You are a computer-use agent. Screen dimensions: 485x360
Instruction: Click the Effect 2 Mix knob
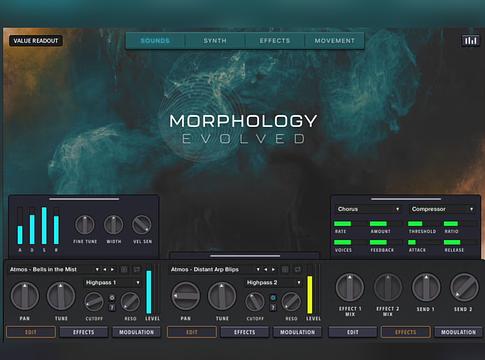(x=388, y=287)
